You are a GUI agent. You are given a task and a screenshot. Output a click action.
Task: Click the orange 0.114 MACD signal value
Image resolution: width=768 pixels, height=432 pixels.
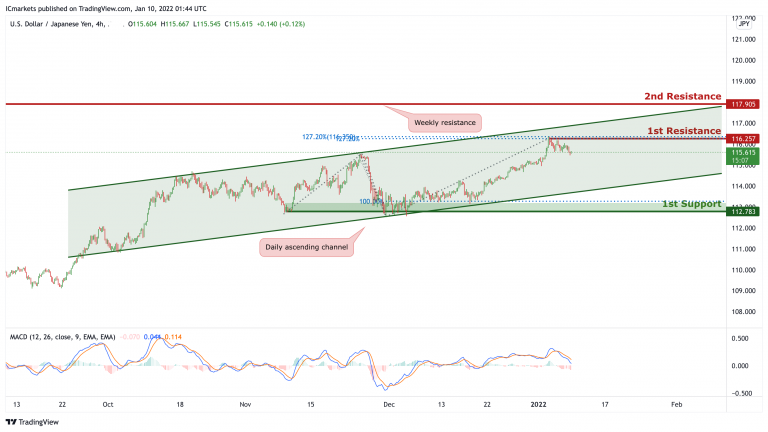point(173,337)
